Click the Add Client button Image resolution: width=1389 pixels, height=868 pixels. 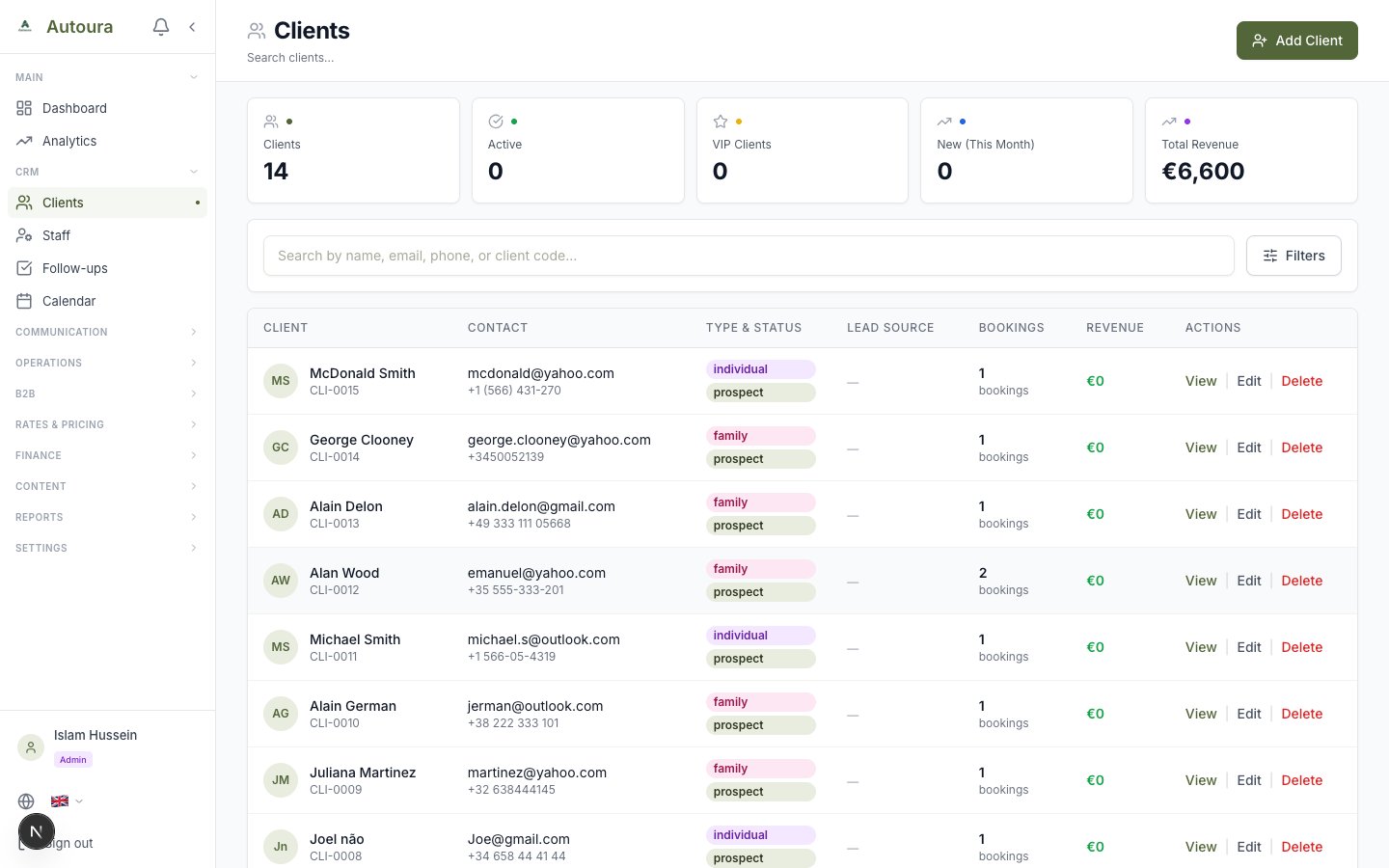point(1296,41)
